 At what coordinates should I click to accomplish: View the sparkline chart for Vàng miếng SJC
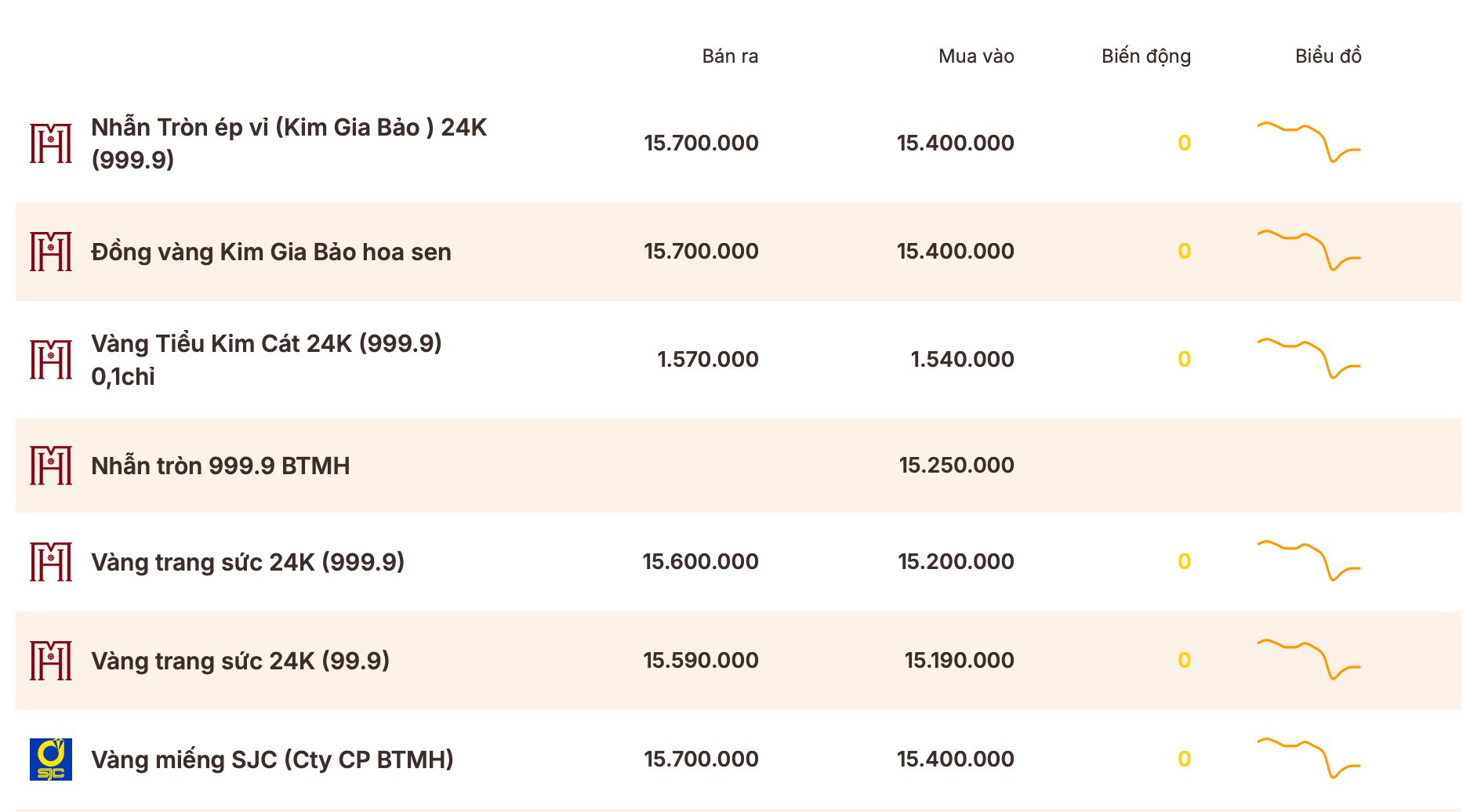[x=1309, y=758]
